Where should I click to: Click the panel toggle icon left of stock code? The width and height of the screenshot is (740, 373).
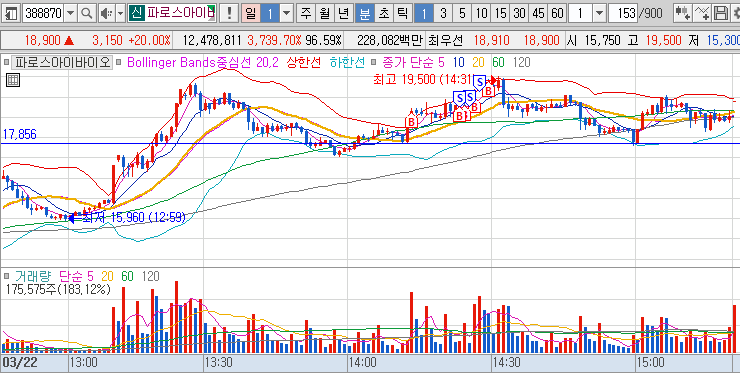point(11,13)
